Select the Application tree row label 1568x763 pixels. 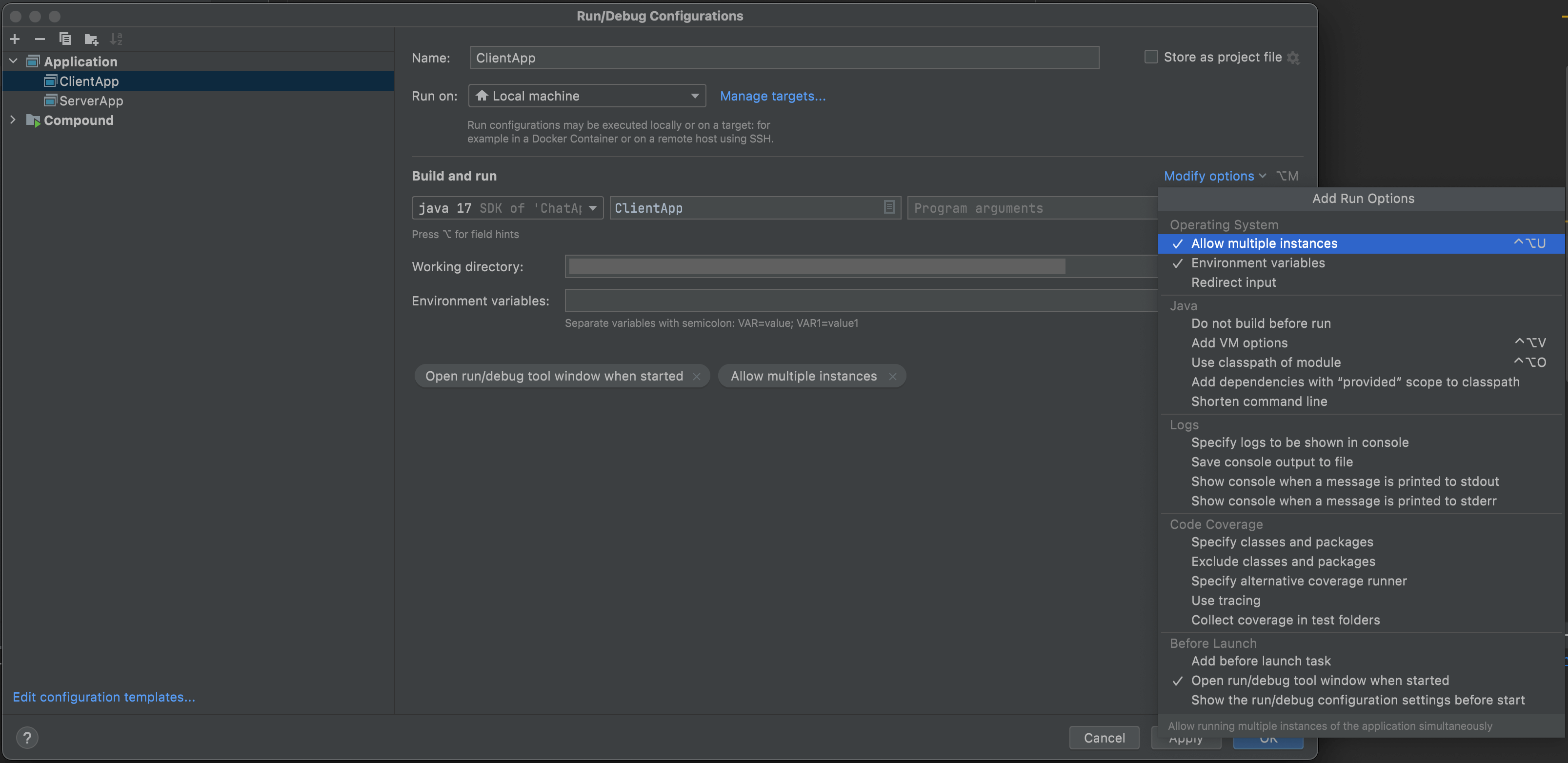[x=80, y=61]
